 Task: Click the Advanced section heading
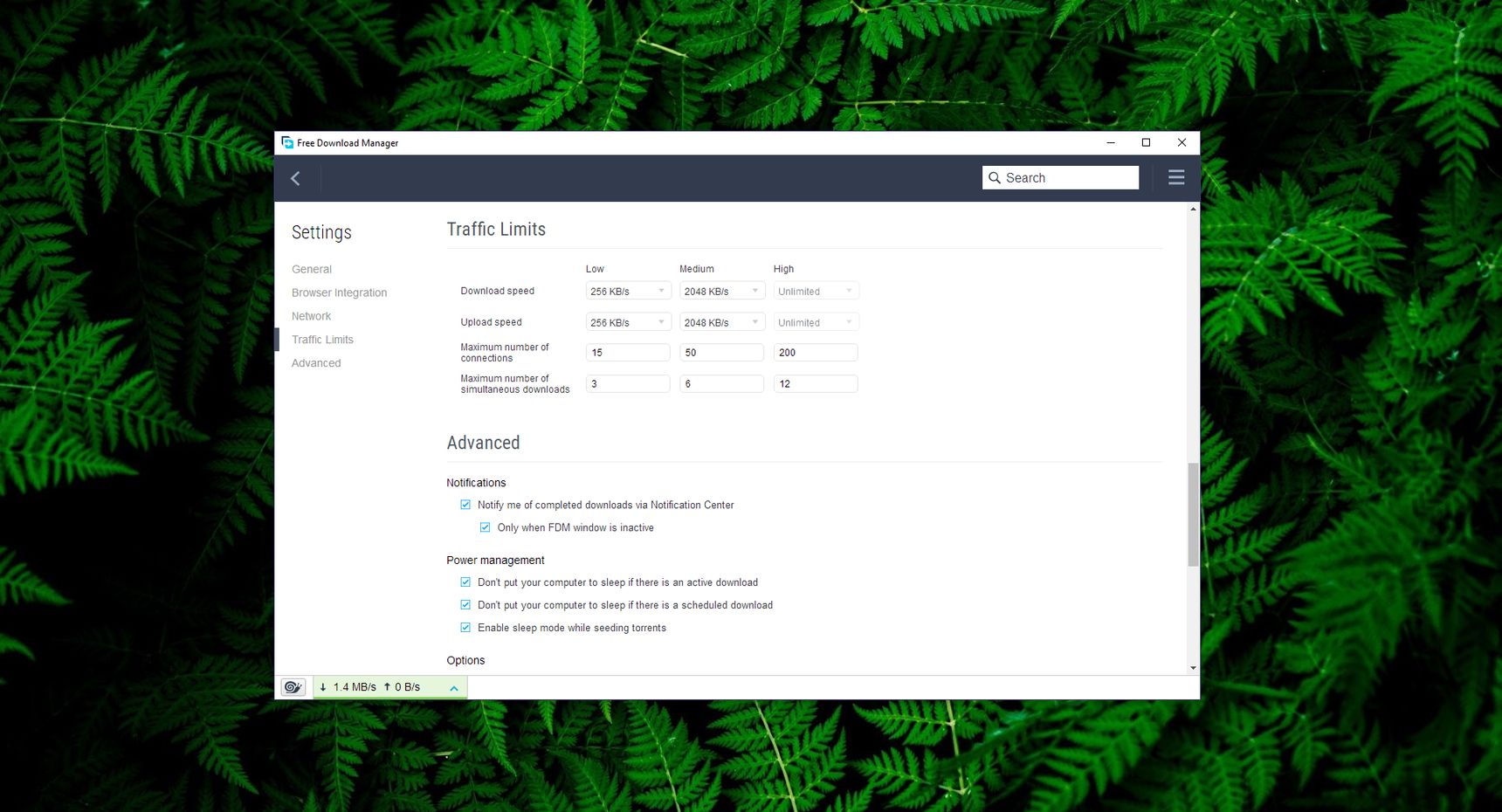pos(483,443)
